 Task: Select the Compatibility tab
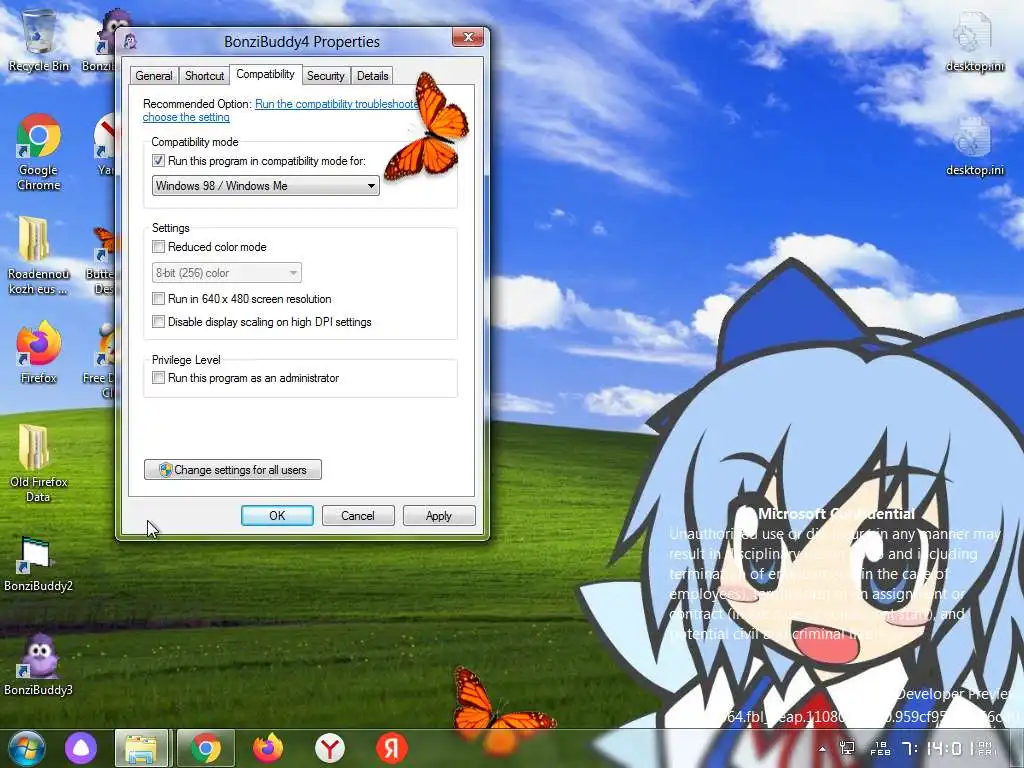[265, 74]
